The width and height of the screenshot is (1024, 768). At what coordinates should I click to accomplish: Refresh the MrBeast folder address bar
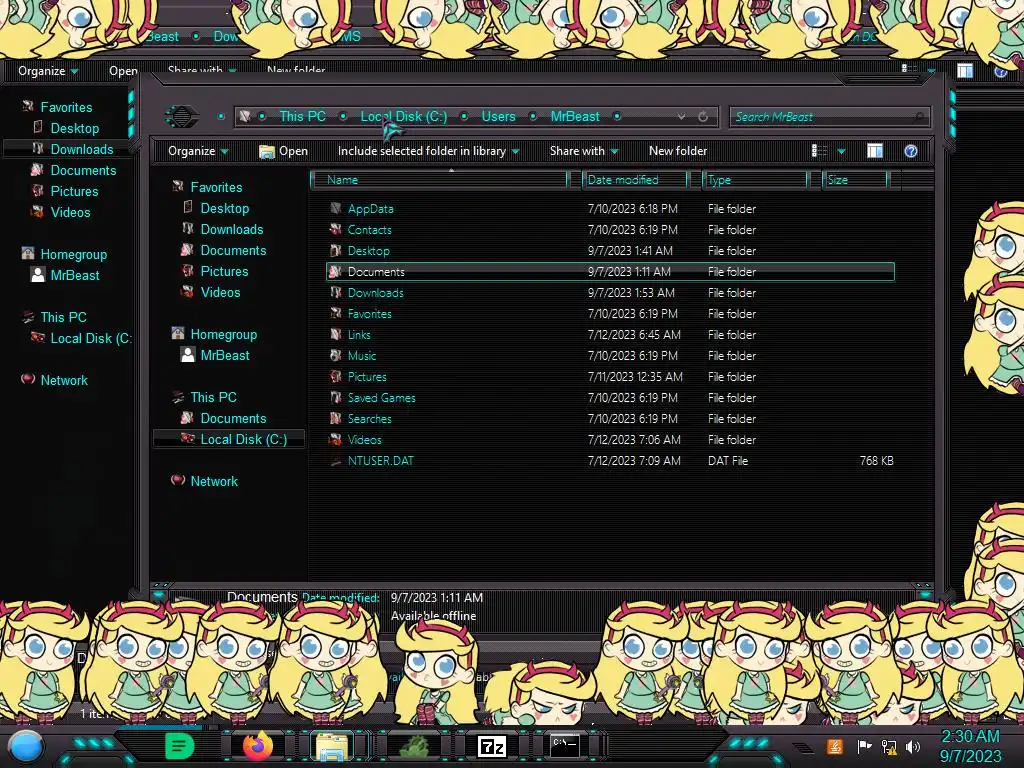(703, 117)
